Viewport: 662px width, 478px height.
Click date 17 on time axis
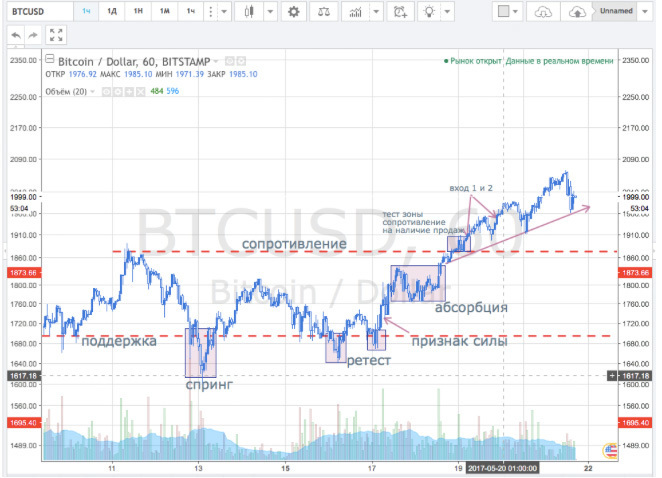(372, 468)
